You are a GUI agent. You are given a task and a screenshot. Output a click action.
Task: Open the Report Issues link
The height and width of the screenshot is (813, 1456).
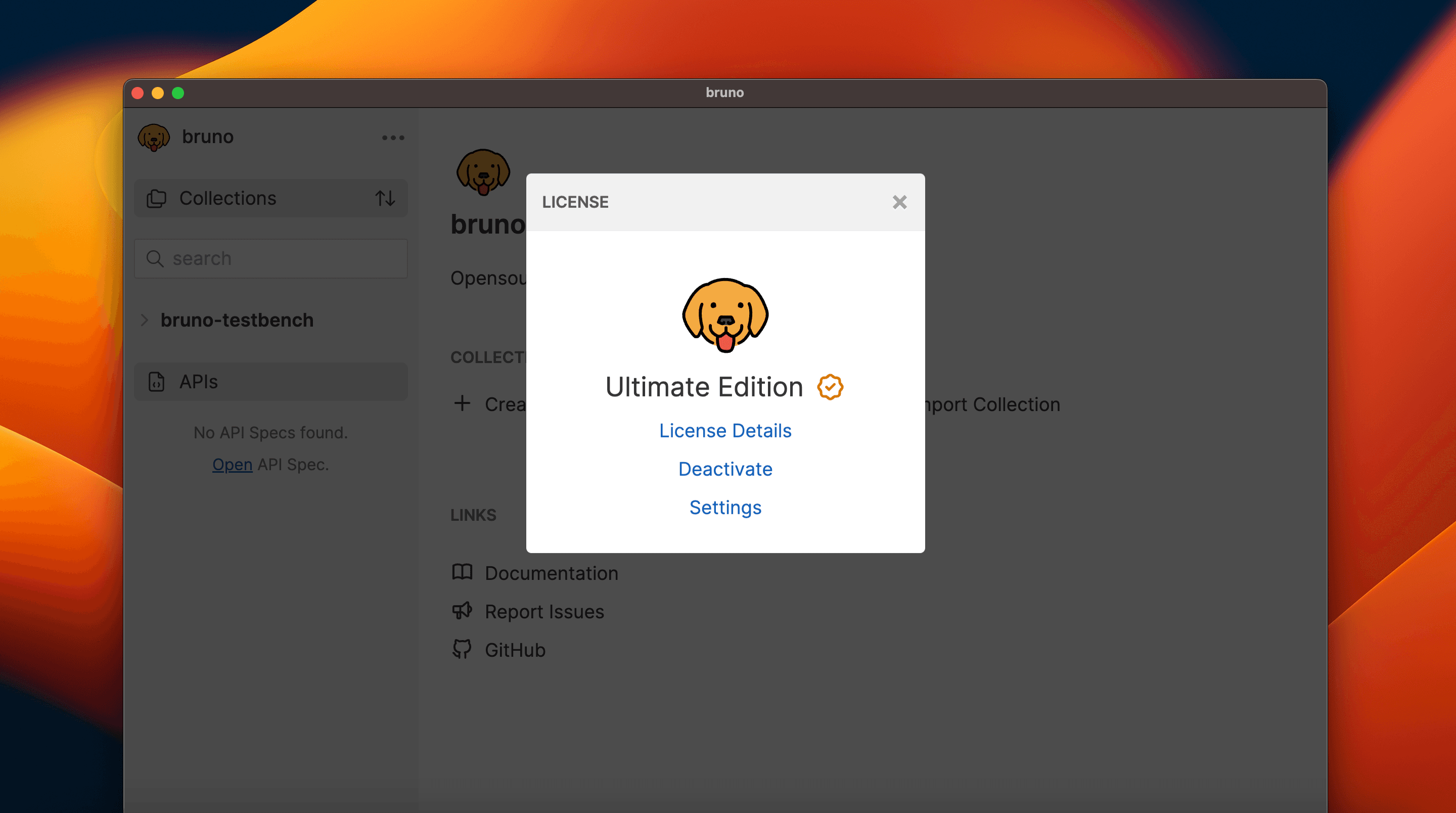tap(544, 612)
